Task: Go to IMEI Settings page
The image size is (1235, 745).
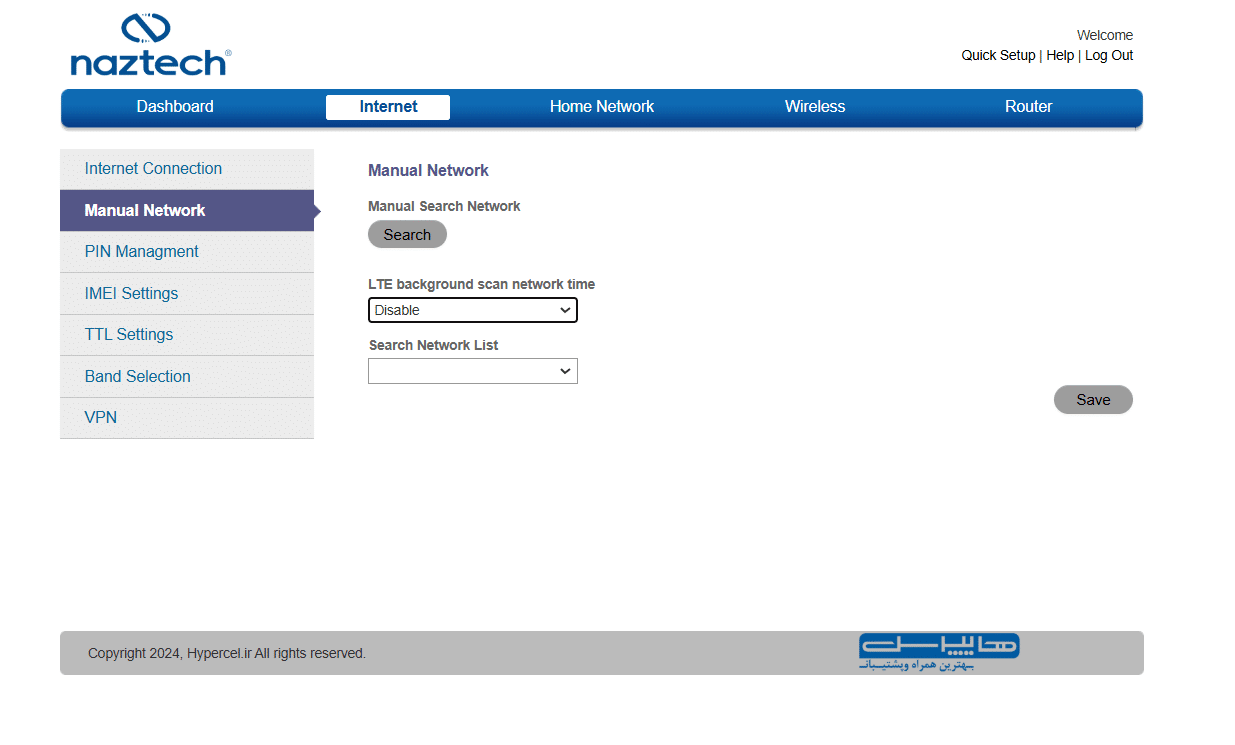Action: (x=131, y=294)
